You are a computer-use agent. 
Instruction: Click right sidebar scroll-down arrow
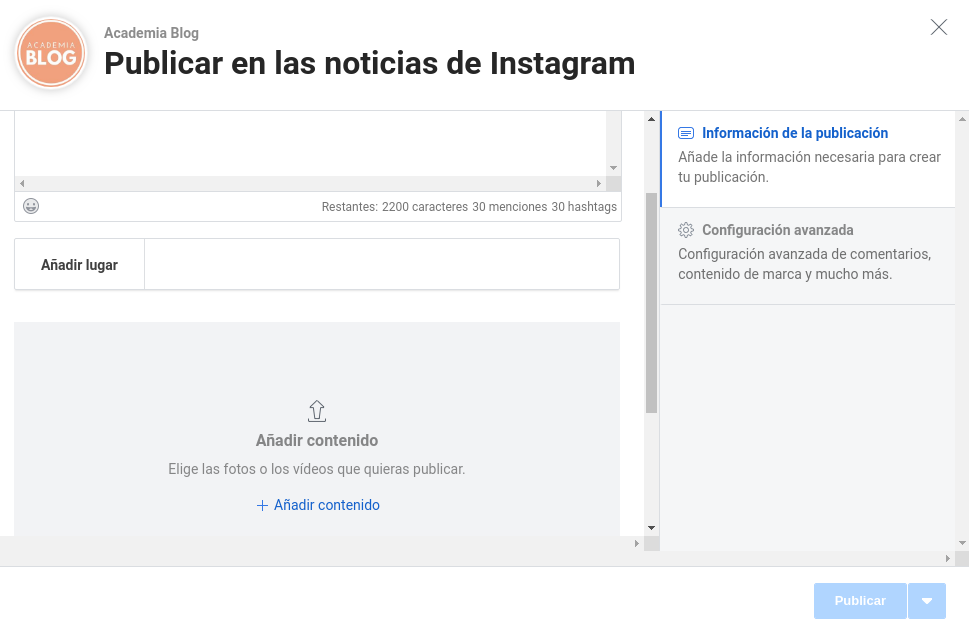point(962,543)
